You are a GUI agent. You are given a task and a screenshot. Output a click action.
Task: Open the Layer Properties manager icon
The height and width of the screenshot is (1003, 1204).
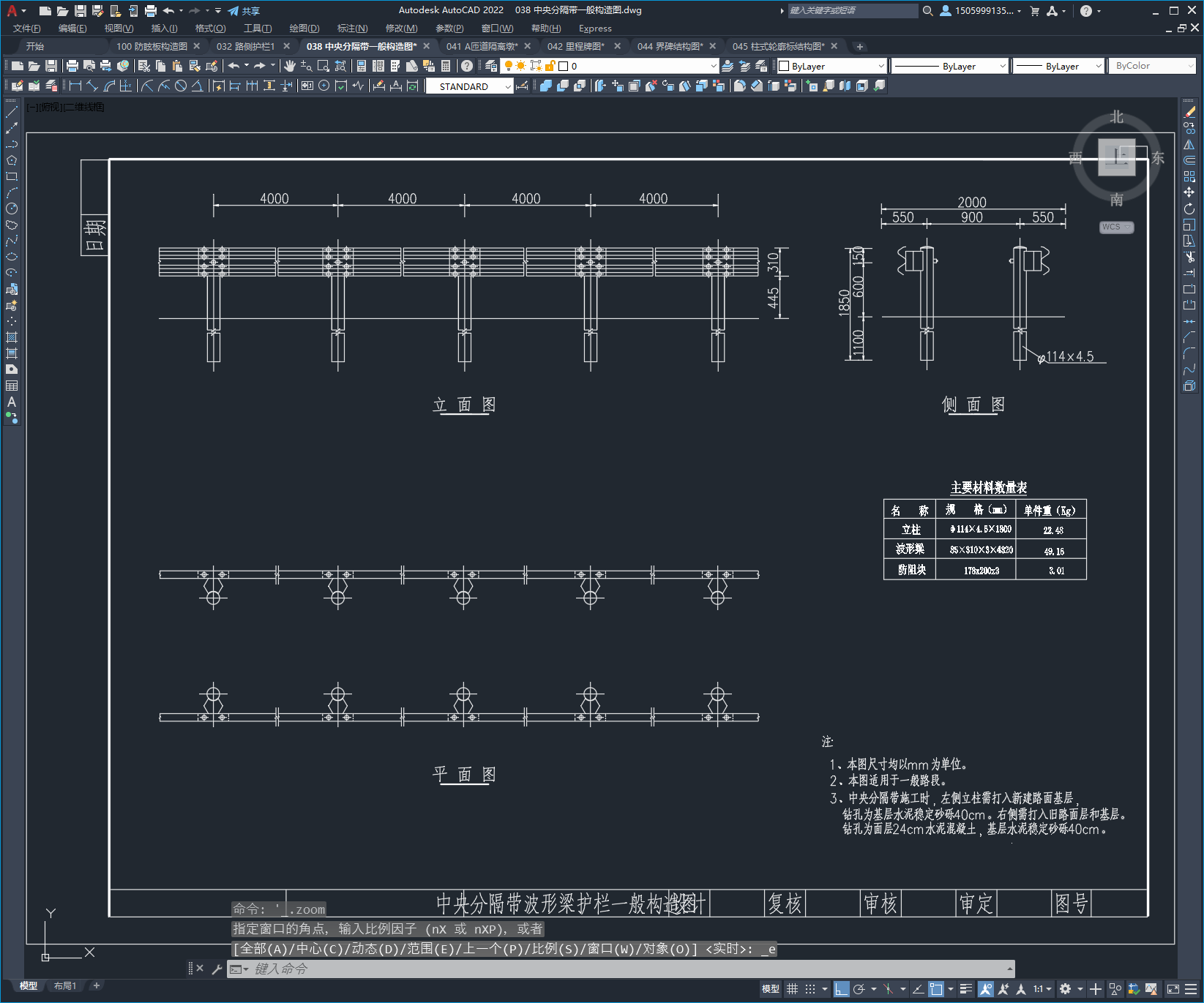tap(491, 66)
